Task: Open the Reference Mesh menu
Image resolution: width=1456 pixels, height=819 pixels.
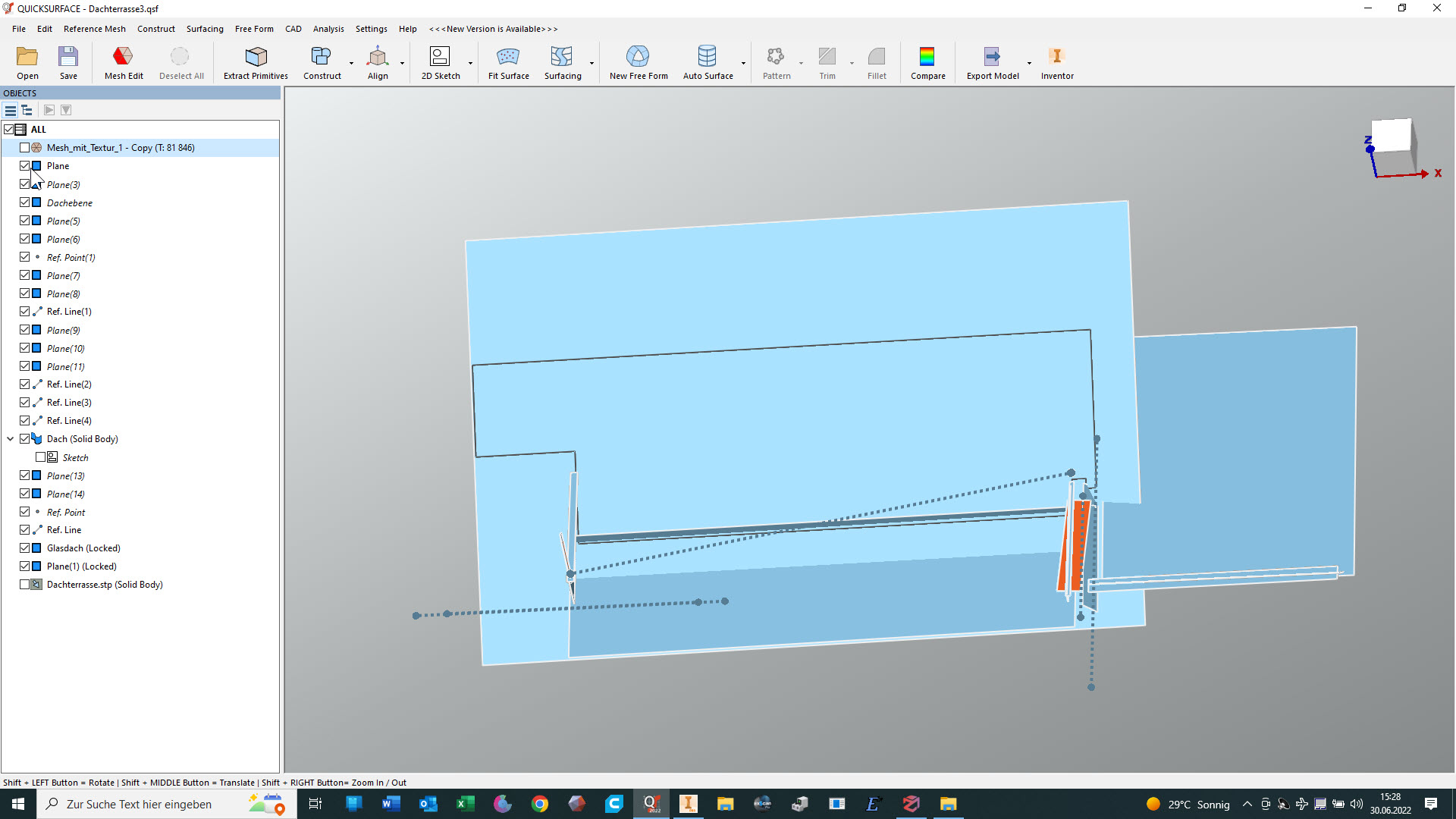Action: tap(94, 29)
